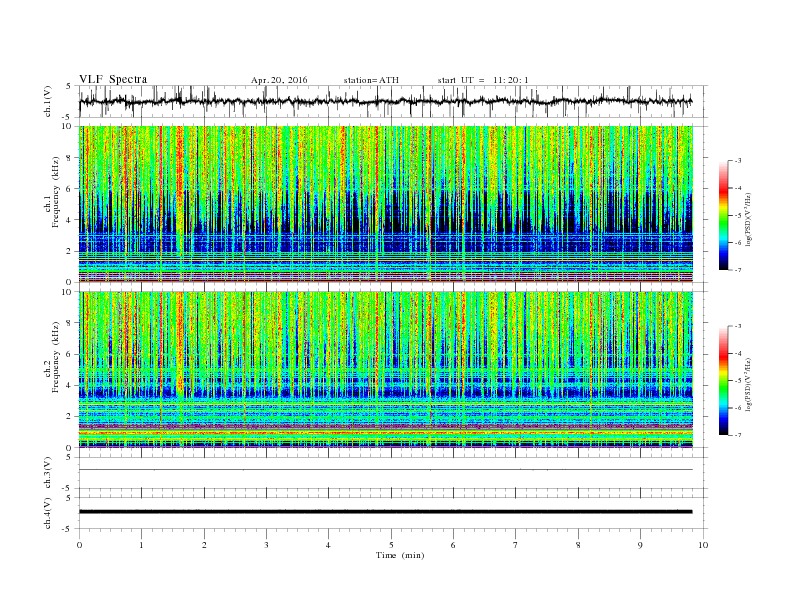
Task: Click the time axis tick label '0'
Action: click(x=79, y=545)
